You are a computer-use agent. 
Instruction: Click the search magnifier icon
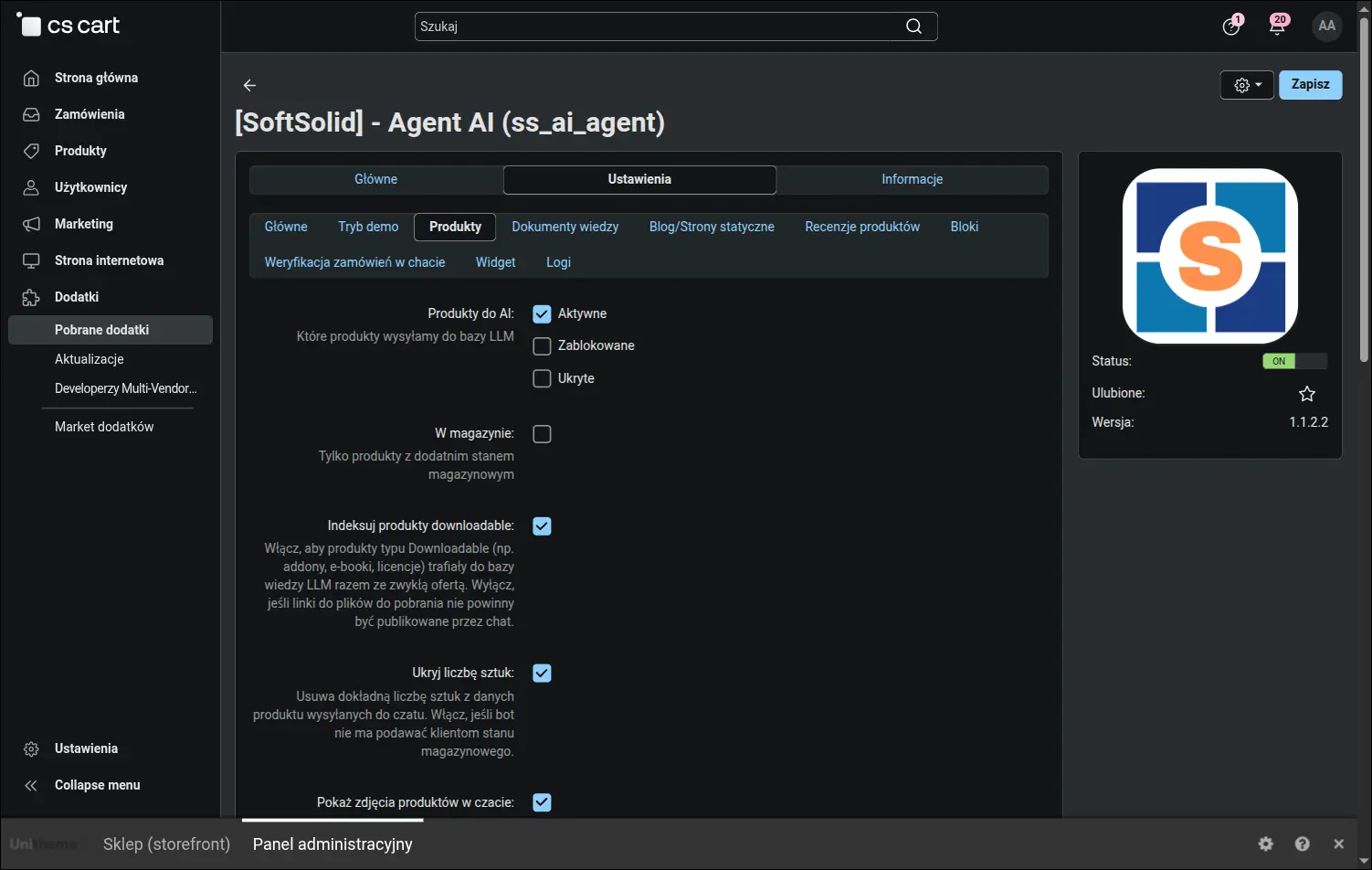(913, 27)
